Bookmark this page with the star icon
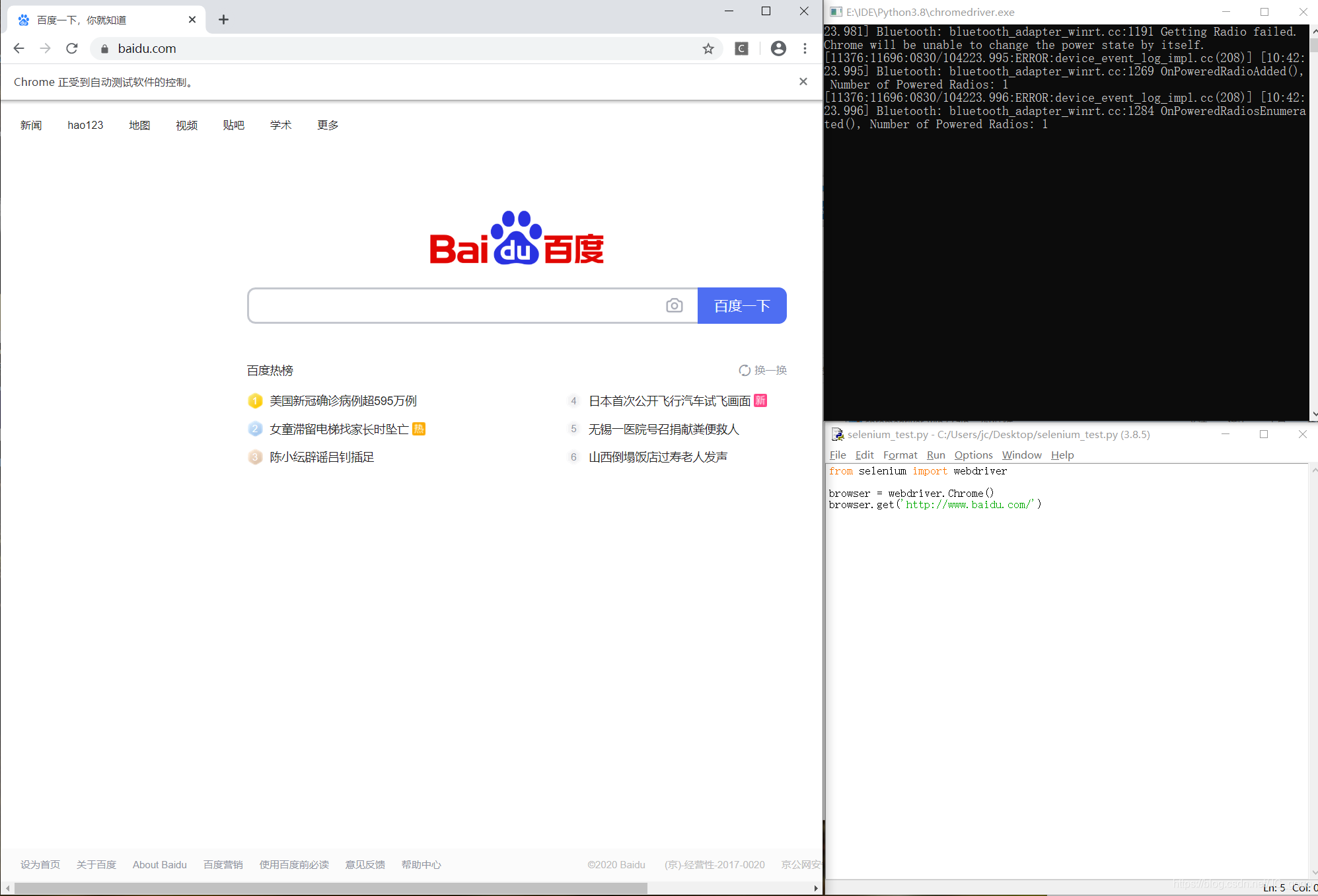This screenshot has width=1318, height=896. pyautogui.click(x=708, y=48)
